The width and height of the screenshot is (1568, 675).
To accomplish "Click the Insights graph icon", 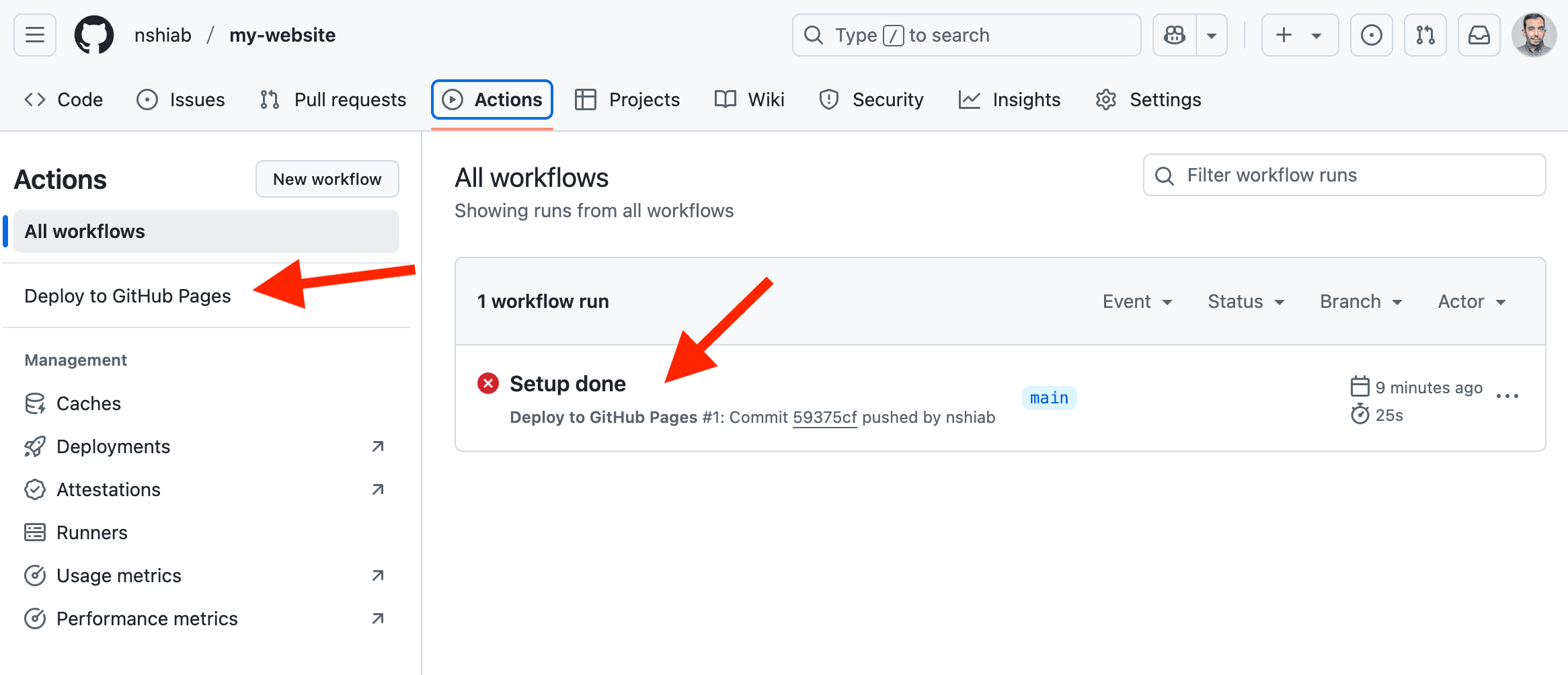I will click(x=970, y=100).
